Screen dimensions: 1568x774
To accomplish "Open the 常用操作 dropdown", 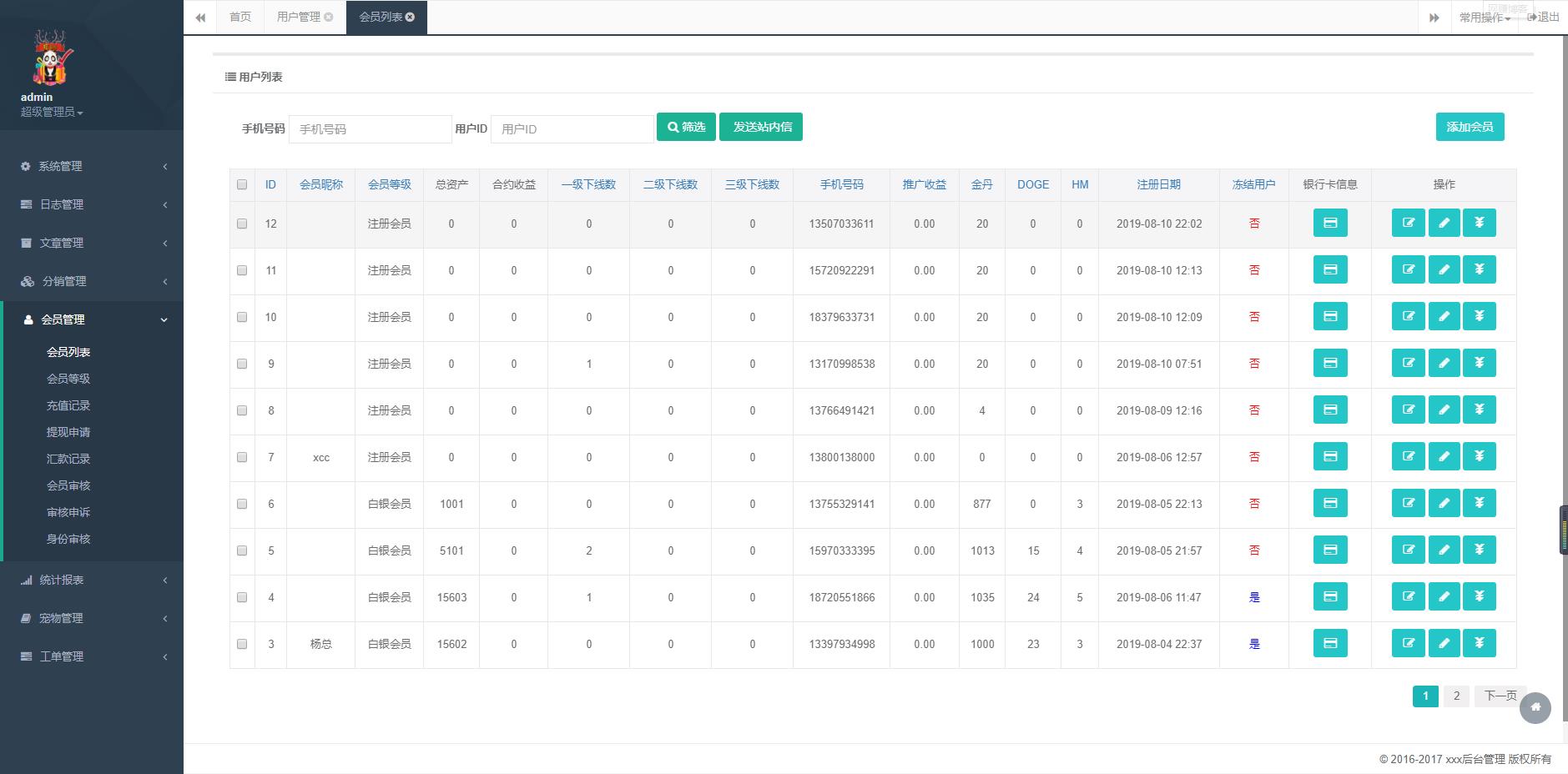I will point(1485,17).
